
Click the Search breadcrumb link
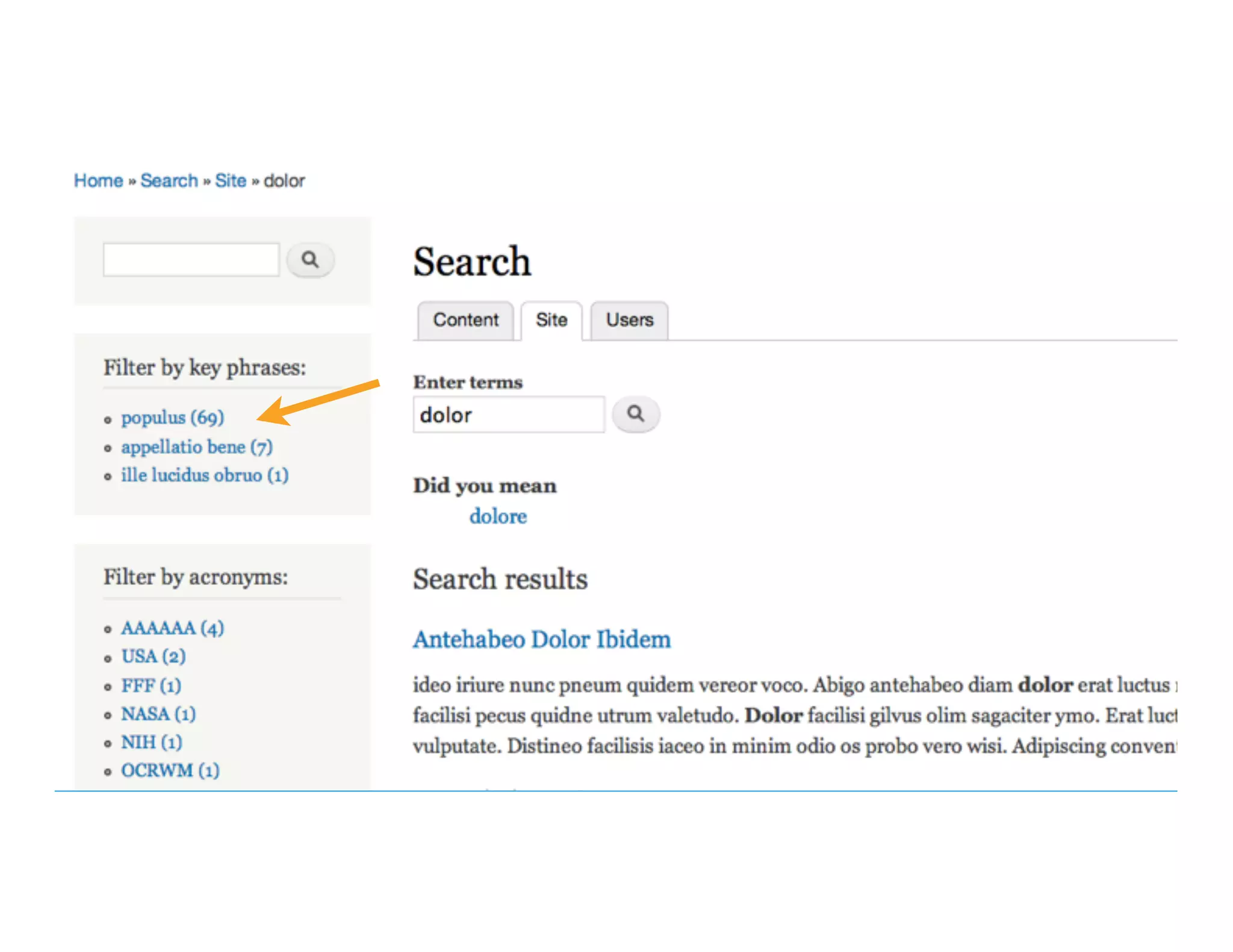pos(169,181)
